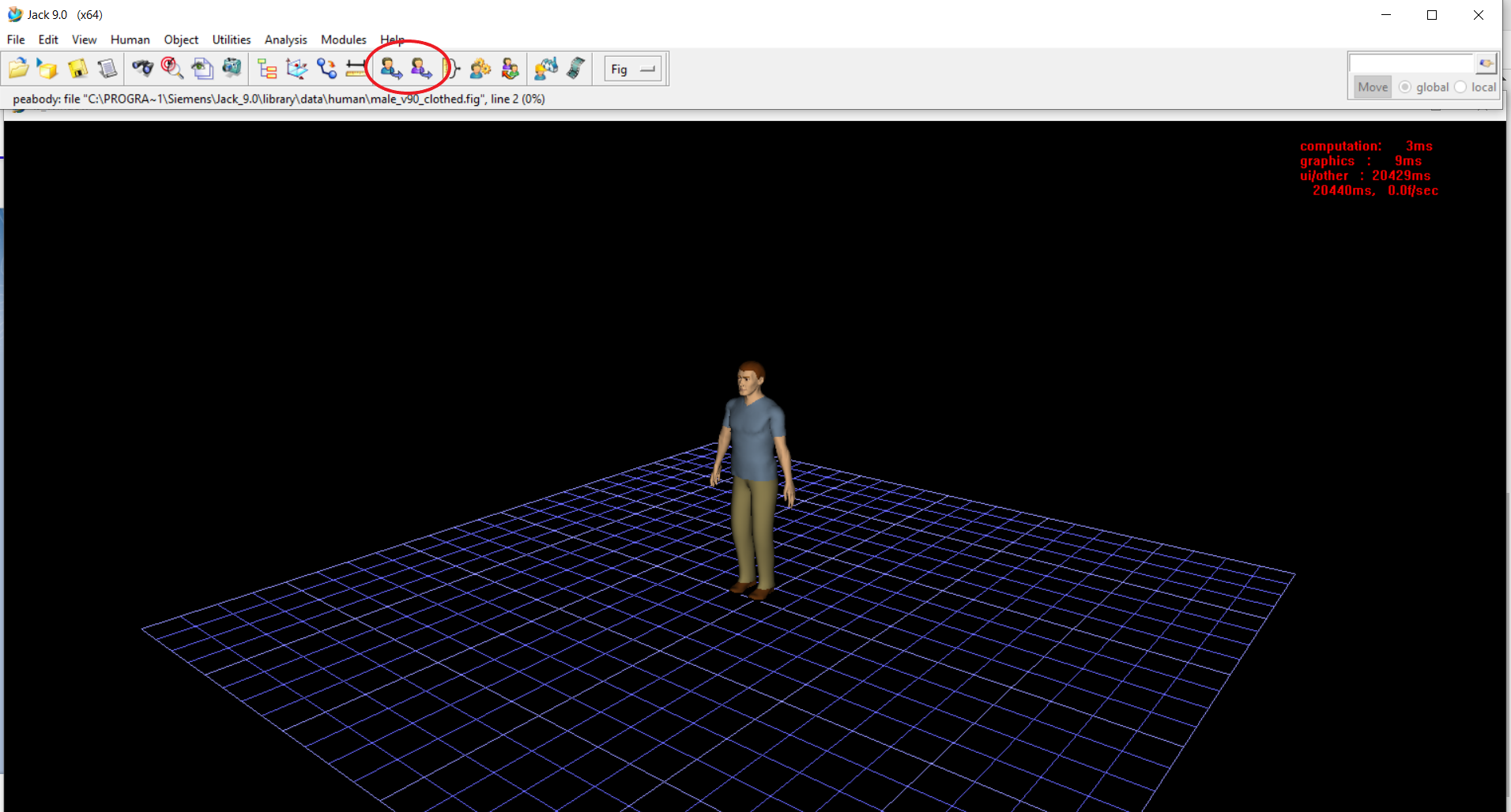Click the purple-shirt human with arrow icon
This screenshot has height=812, width=1511.
421,69
